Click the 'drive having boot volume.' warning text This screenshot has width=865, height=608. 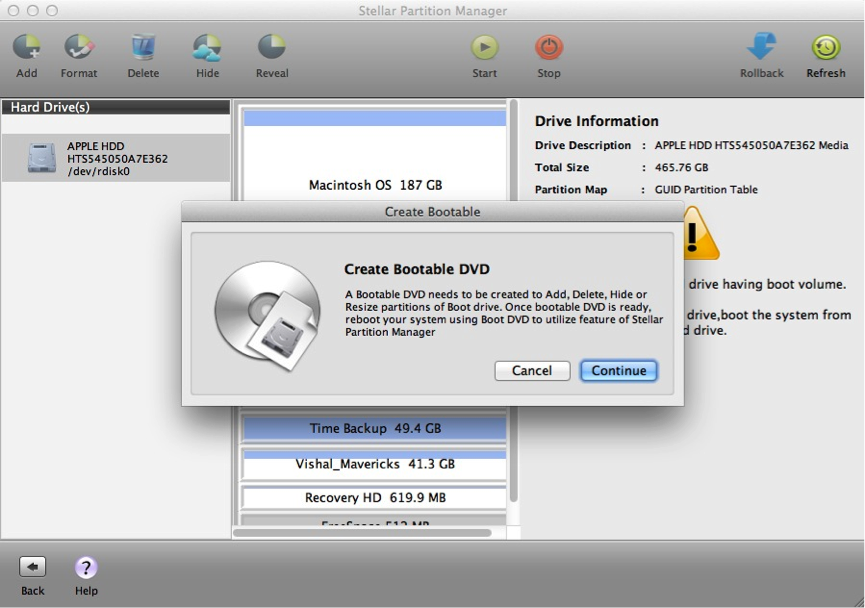pos(767,285)
